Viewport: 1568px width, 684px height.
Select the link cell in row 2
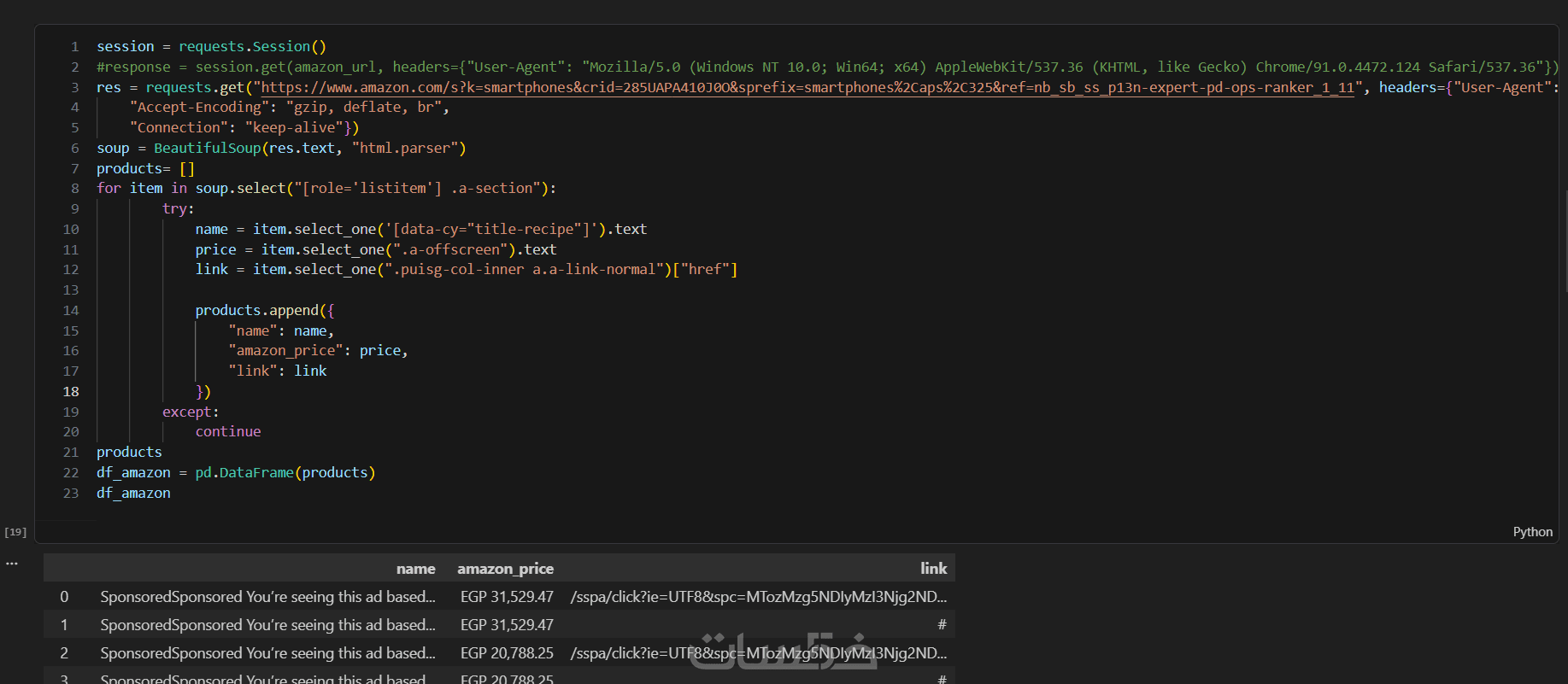pyautogui.click(x=758, y=653)
